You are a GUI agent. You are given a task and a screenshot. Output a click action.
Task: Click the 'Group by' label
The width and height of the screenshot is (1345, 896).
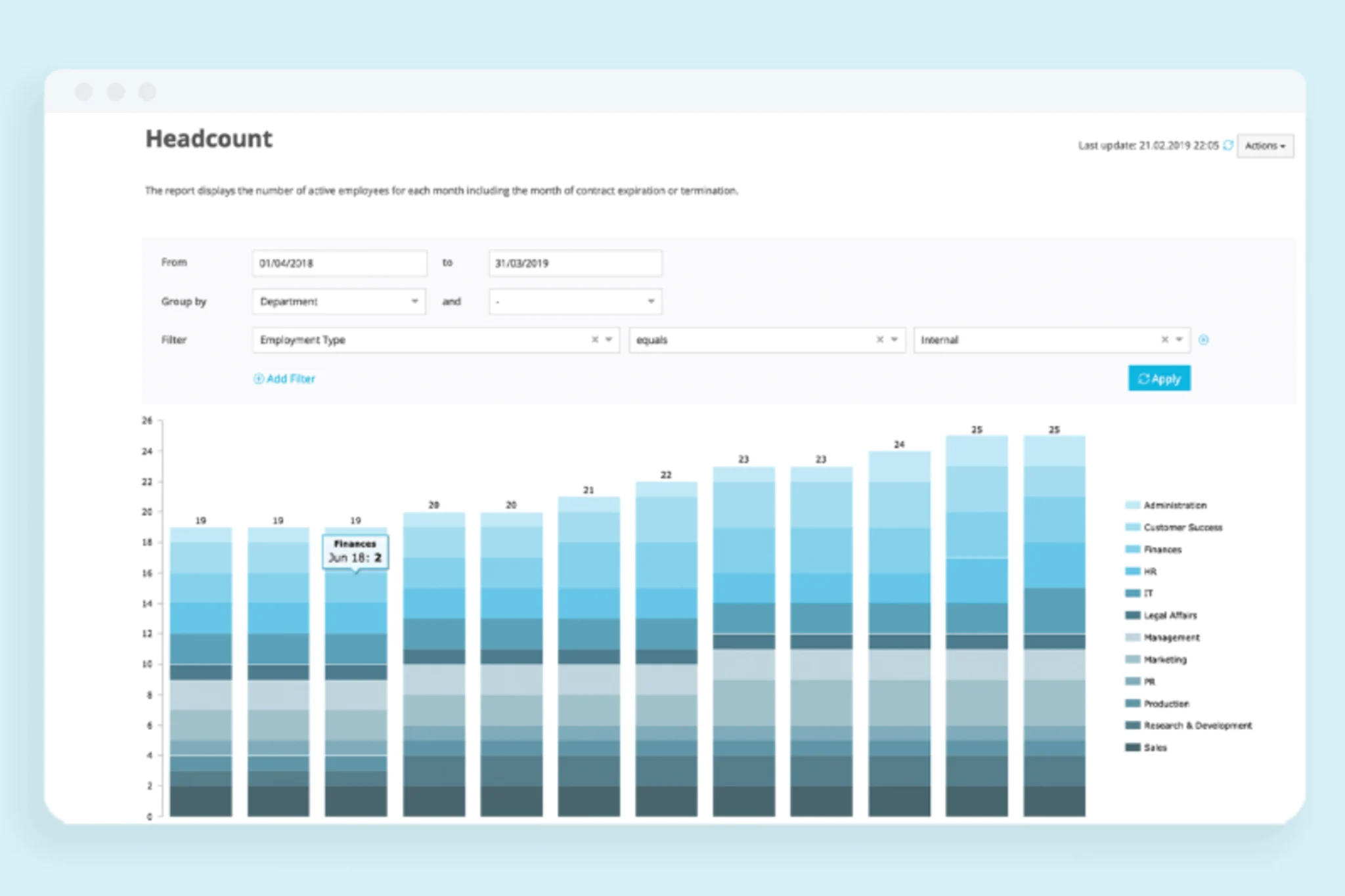pos(183,301)
